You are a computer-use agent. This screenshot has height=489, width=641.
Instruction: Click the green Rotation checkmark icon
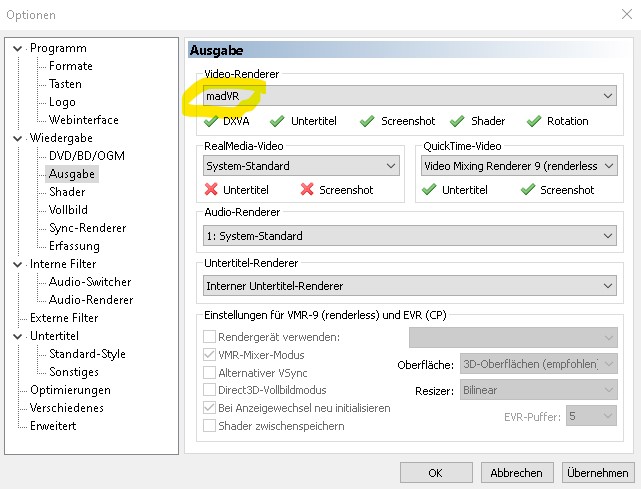[534, 121]
